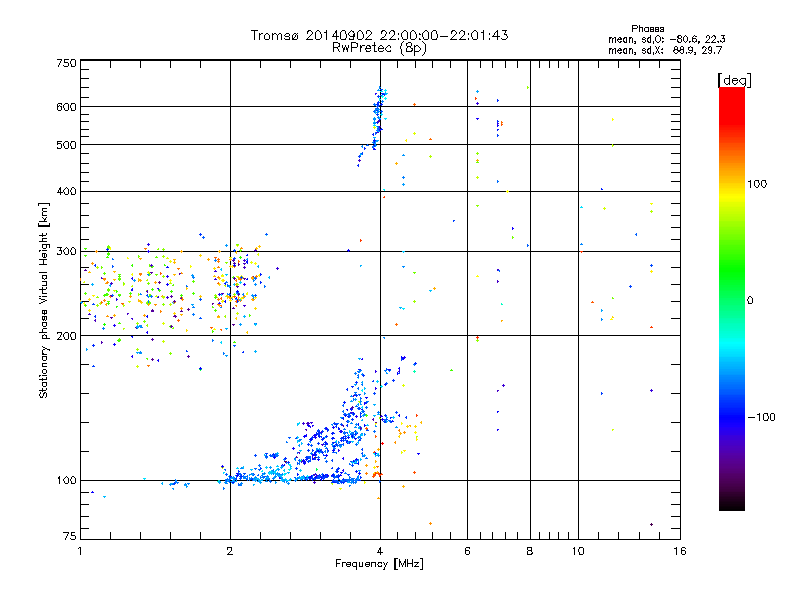This screenshot has width=800, height=600.
Task: Click x-axis tick label "16"
Action: [680, 551]
